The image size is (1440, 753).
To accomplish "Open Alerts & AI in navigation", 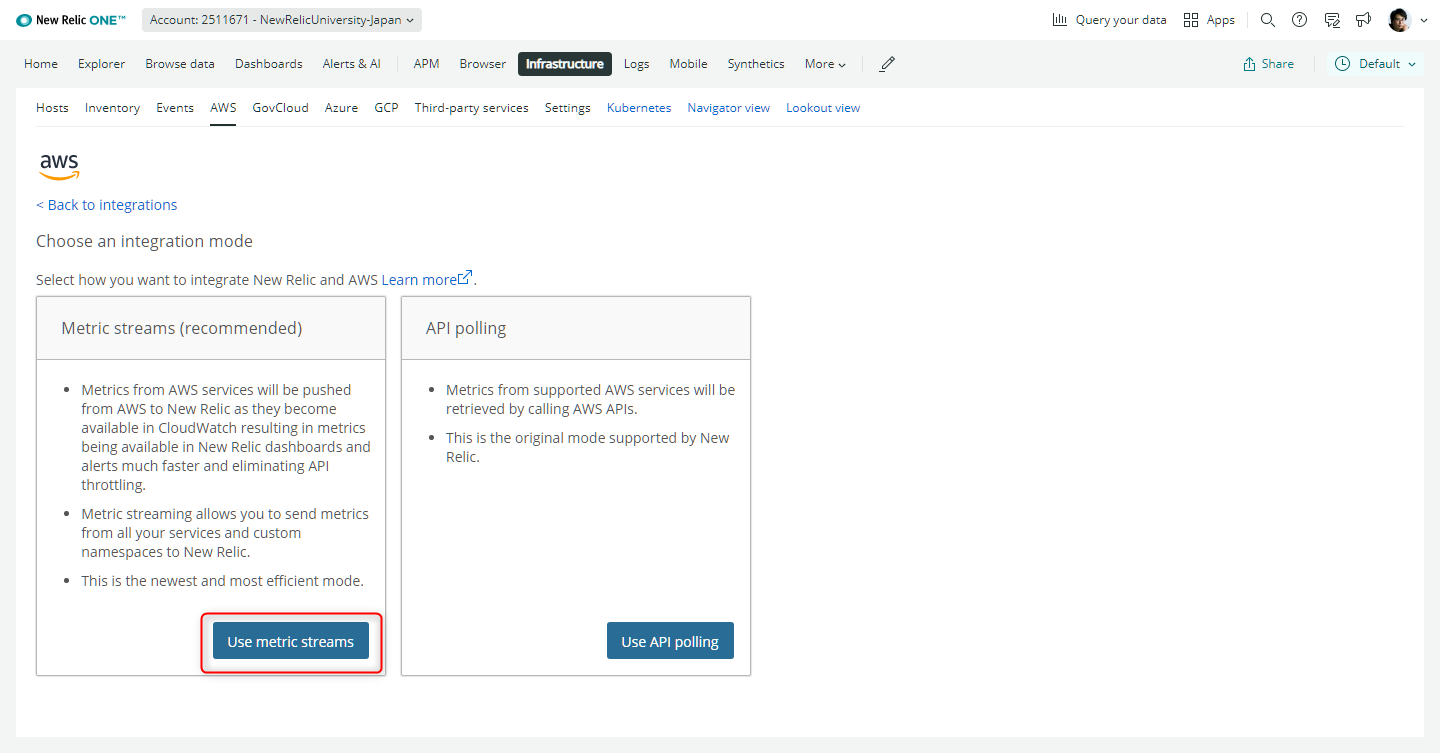I will click(352, 64).
